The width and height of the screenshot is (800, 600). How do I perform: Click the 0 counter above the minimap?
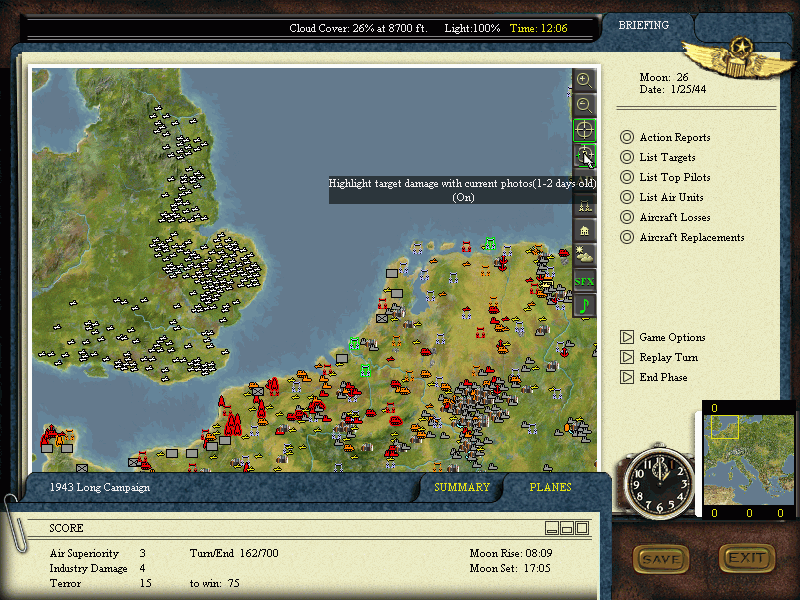714,408
